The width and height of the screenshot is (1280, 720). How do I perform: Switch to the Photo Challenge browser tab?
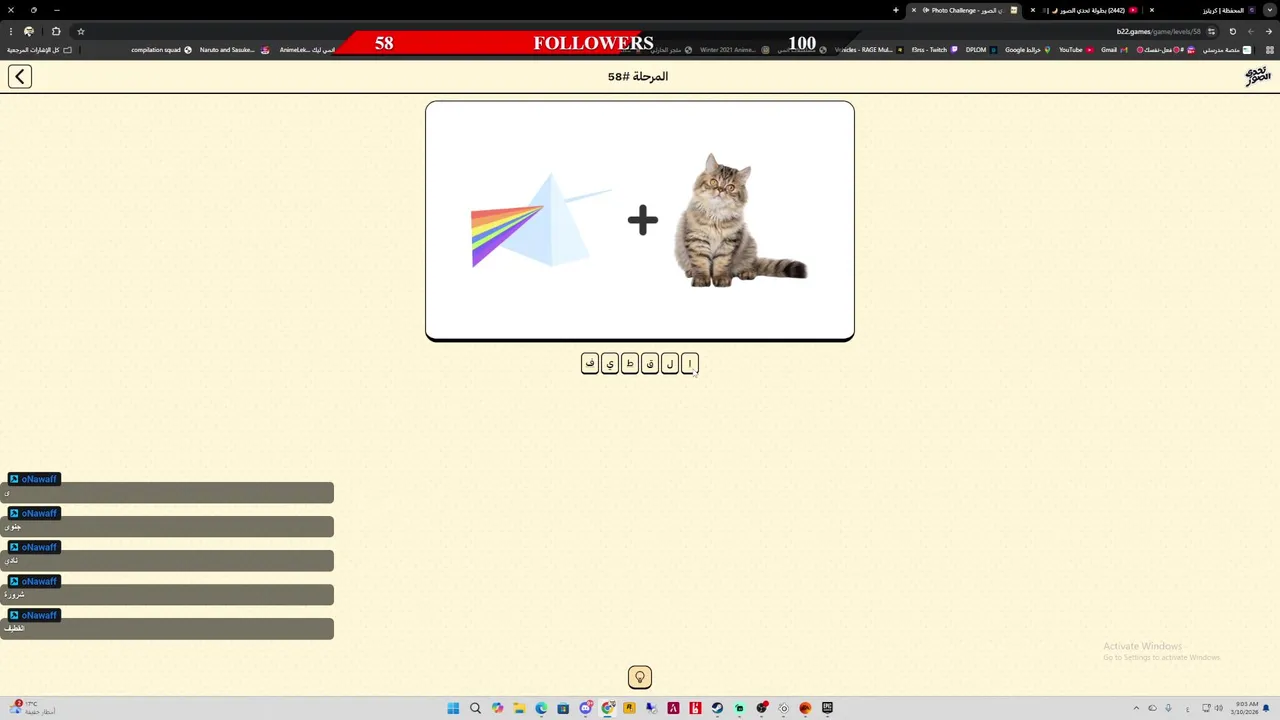pyautogui.click(x=966, y=10)
